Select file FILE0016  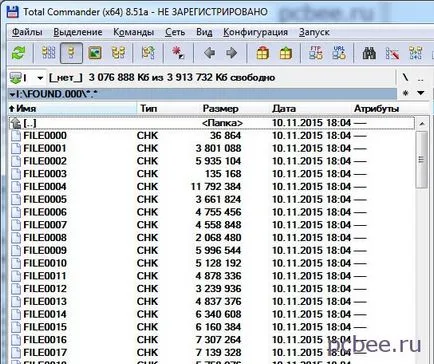click(212, 340)
